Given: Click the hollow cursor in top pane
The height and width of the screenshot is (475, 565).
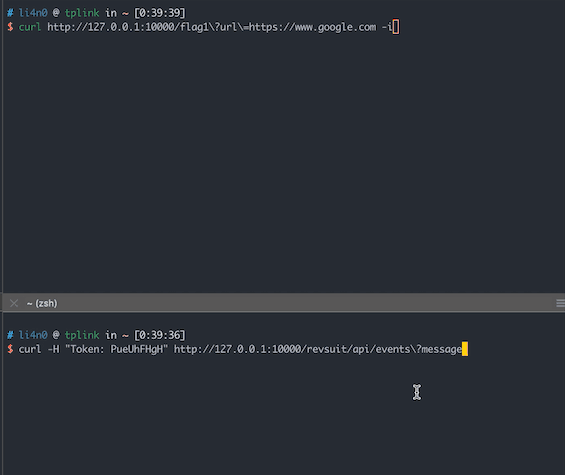Looking at the screenshot, I should tap(396, 27).
